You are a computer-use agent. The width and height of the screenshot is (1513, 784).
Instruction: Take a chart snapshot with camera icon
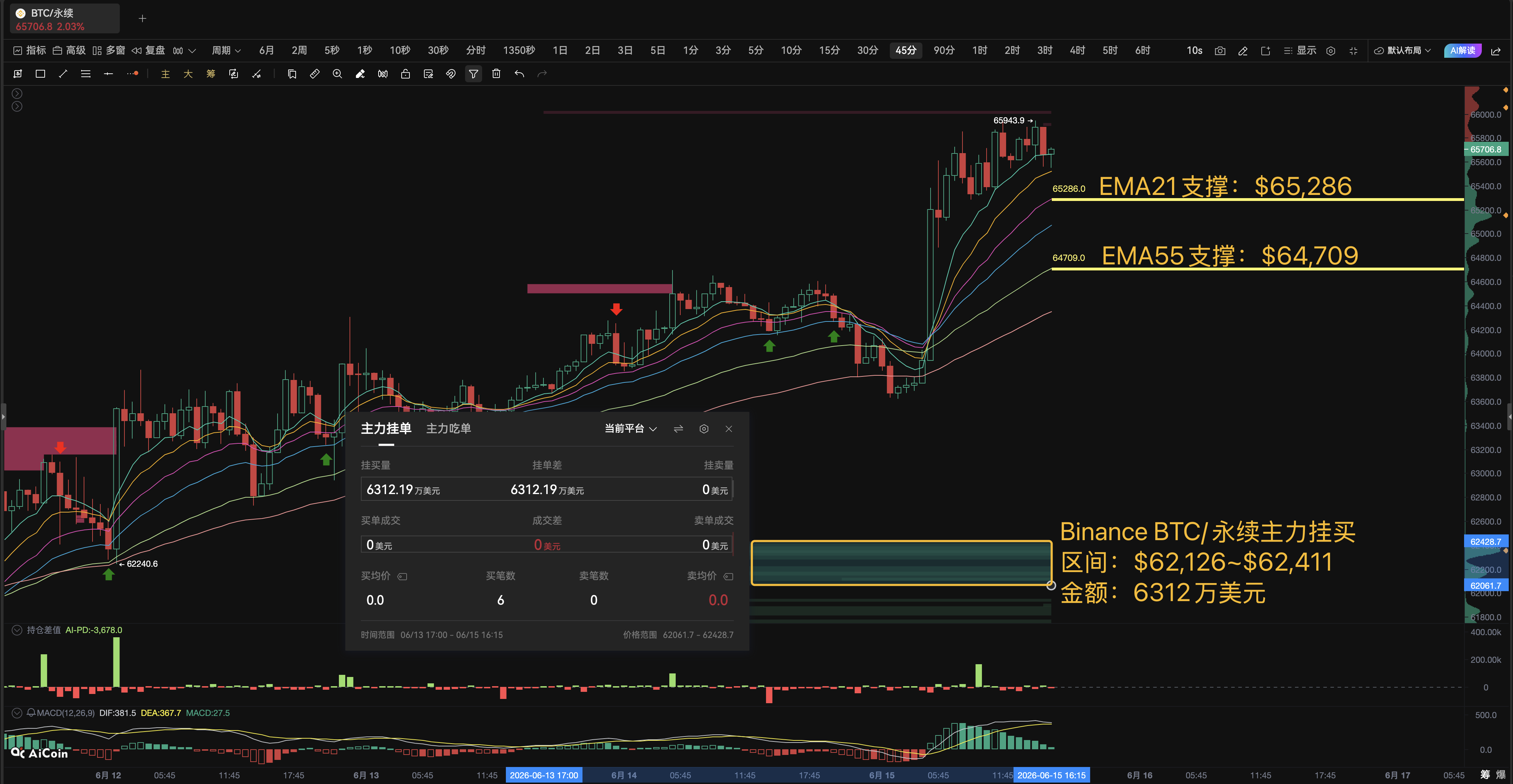coord(1220,51)
